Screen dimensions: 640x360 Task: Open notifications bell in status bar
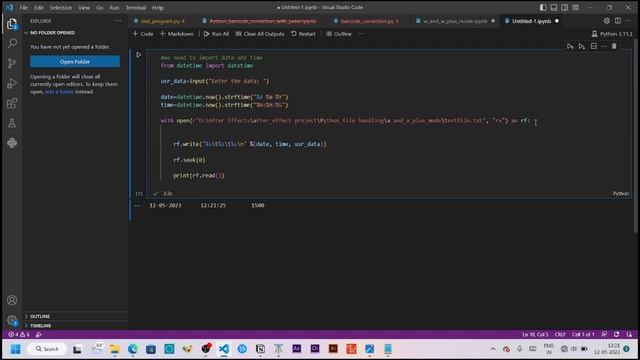point(629,334)
